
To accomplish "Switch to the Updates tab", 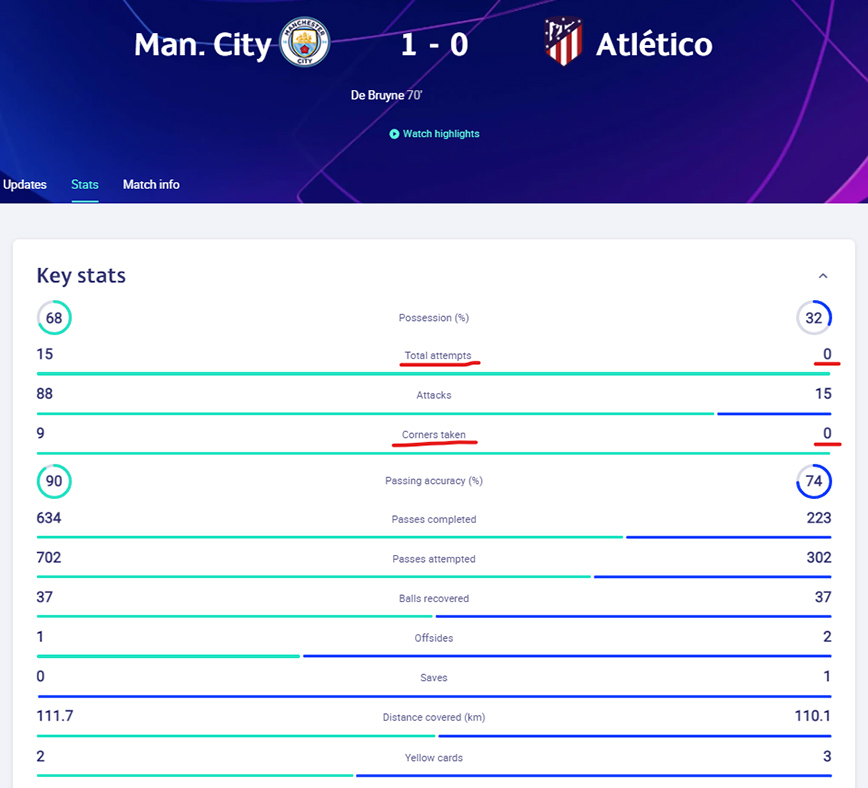I will pos(25,185).
